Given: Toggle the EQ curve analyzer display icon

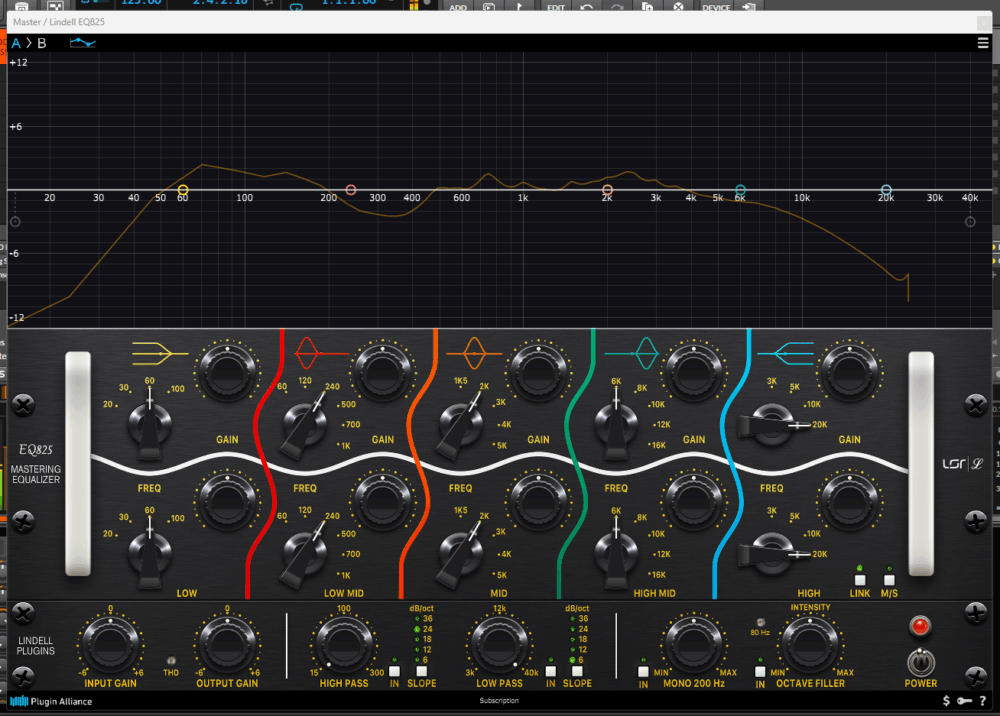Looking at the screenshot, I should 82,43.
